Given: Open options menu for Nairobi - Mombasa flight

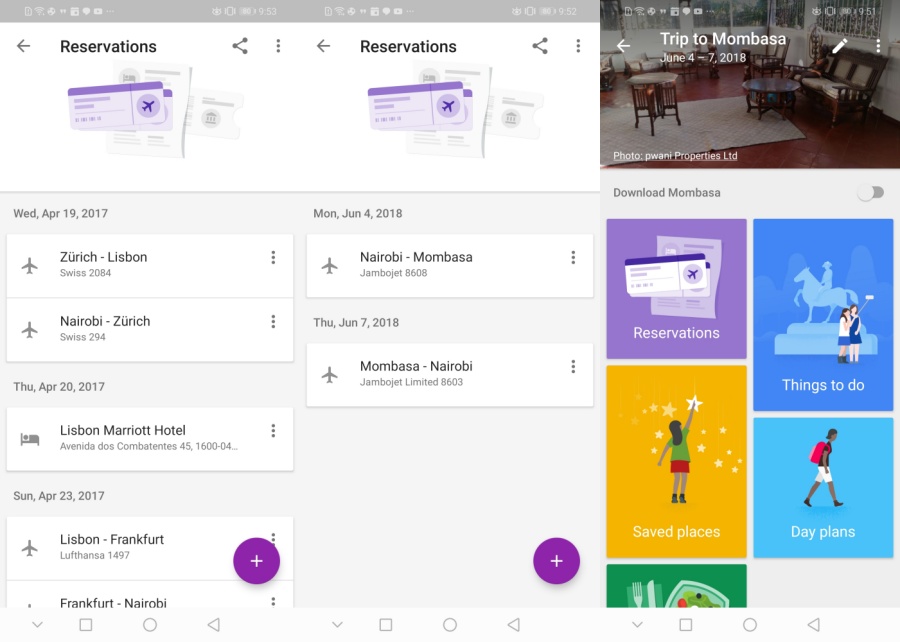Looking at the screenshot, I should [x=573, y=258].
